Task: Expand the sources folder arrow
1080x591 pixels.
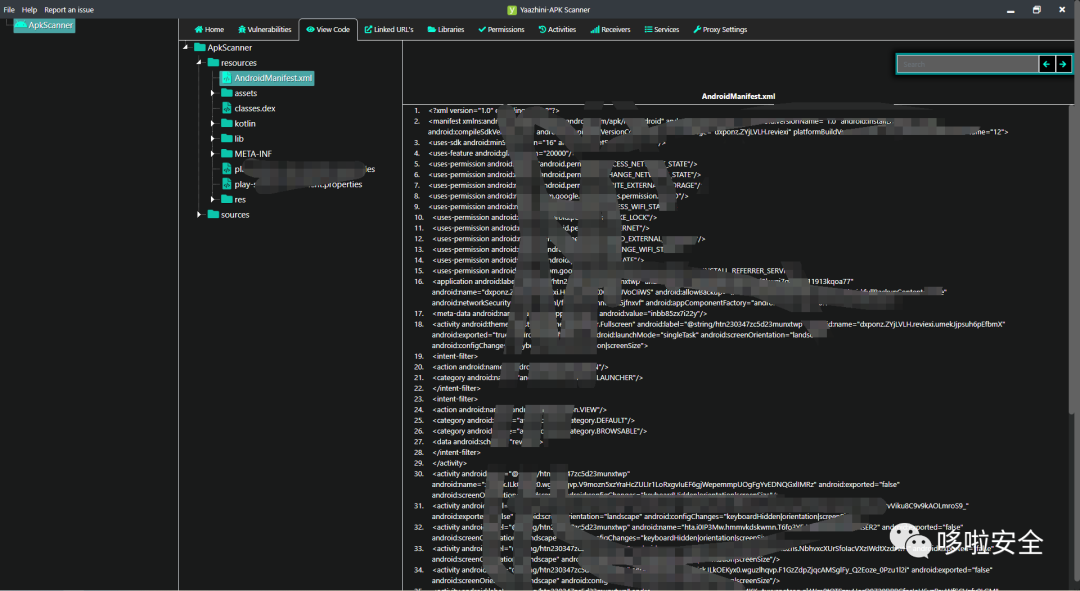Action: click(x=199, y=214)
